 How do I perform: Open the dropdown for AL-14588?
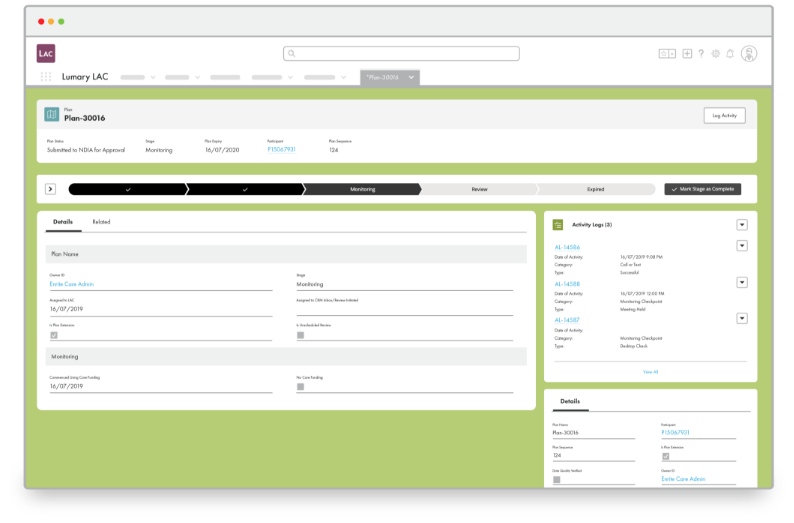click(x=742, y=283)
